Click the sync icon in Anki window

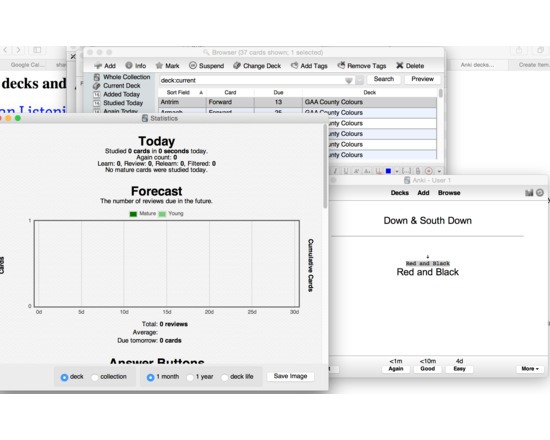(540, 193)
